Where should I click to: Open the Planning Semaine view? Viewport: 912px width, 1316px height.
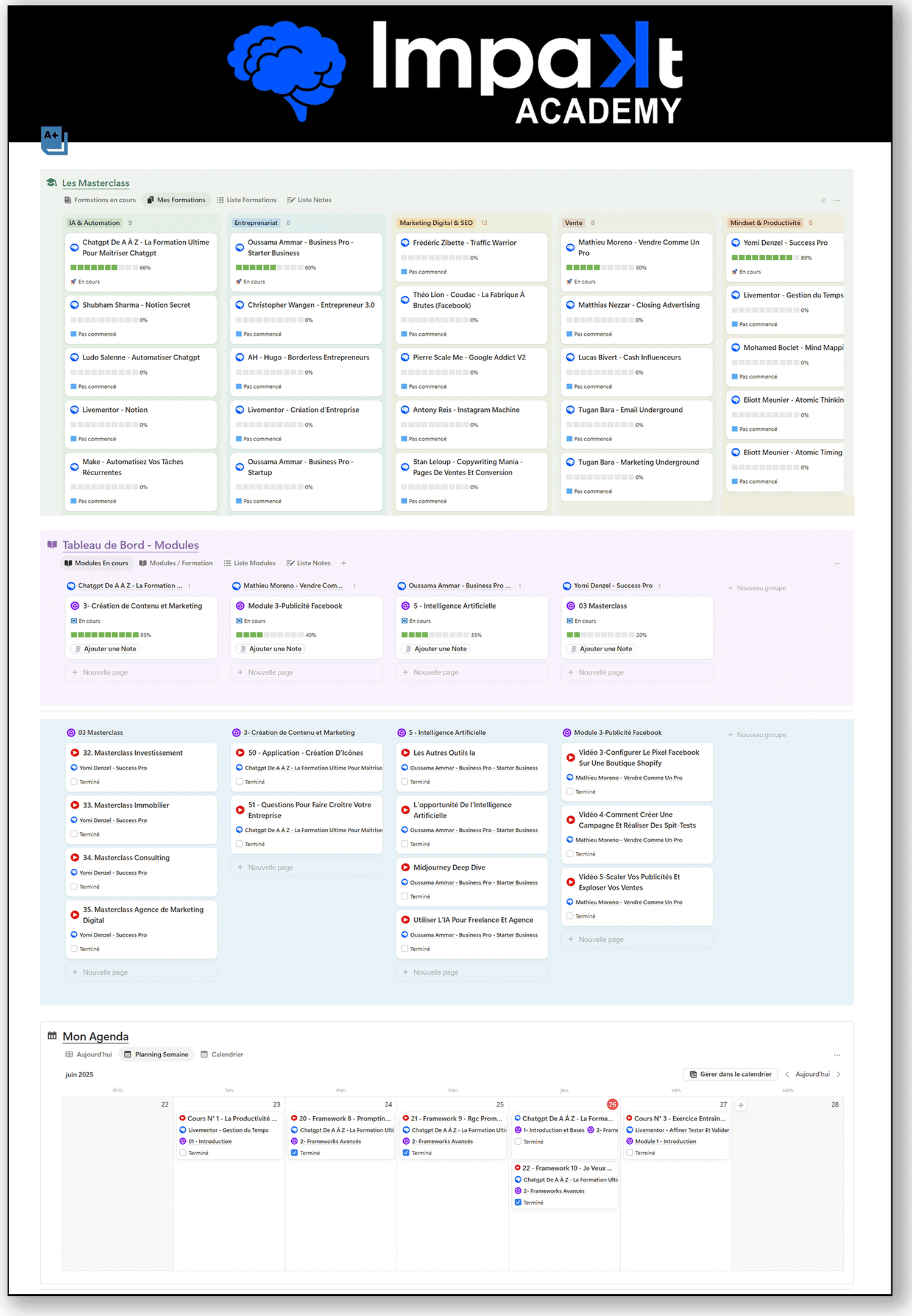156,1055
